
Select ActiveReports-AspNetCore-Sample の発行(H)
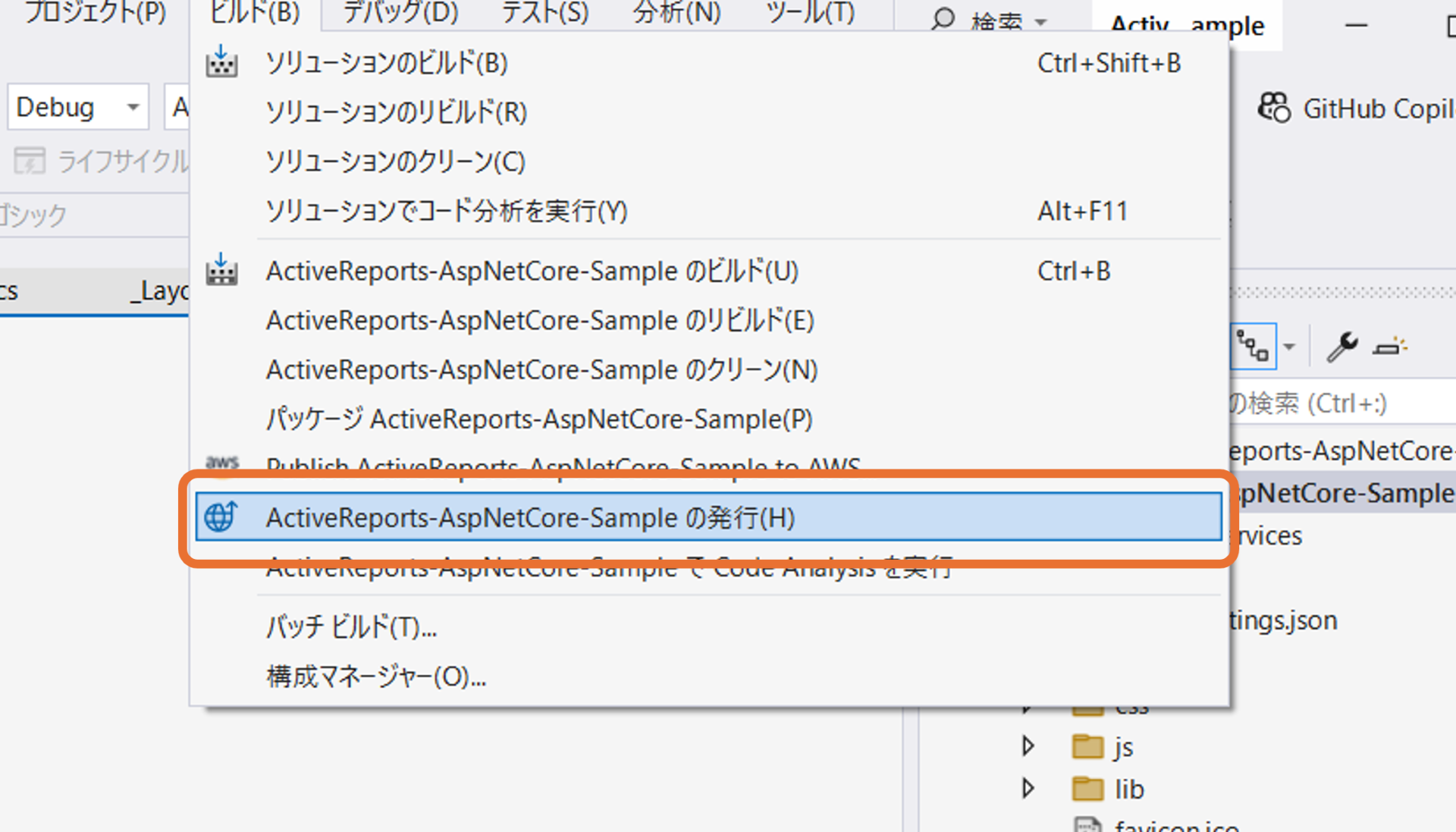[709, 517]
